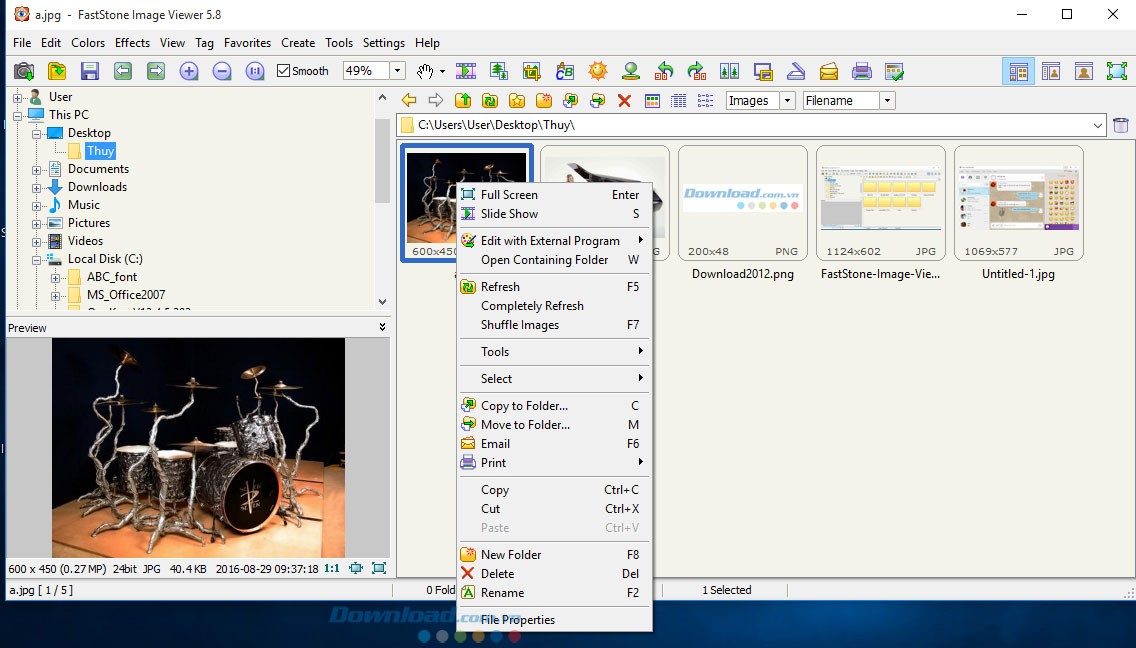Click the Save As floppy disk icon
The image size is (1136, 648).
point(90,71)
